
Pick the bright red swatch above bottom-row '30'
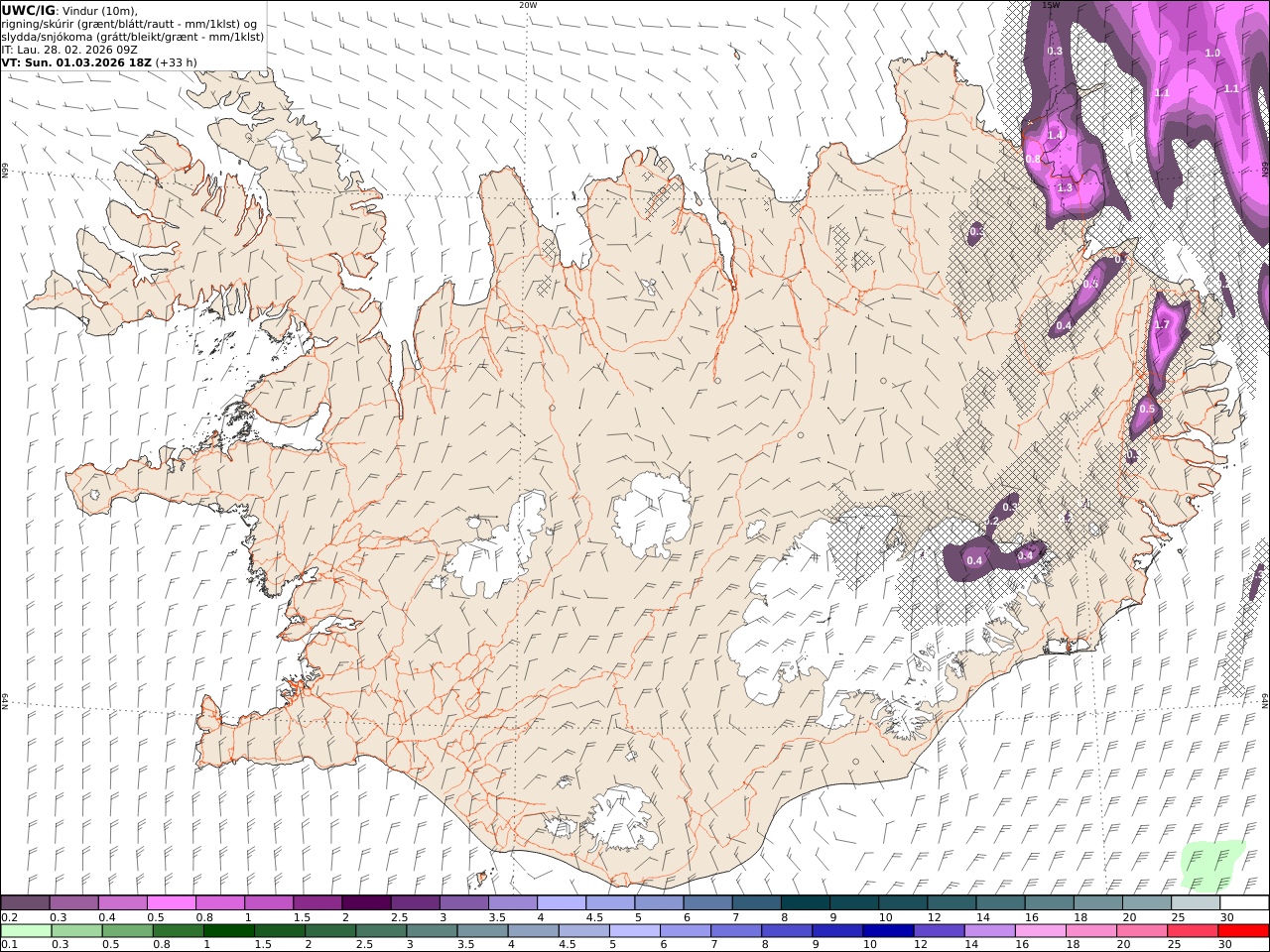[x=1242, y=930]
